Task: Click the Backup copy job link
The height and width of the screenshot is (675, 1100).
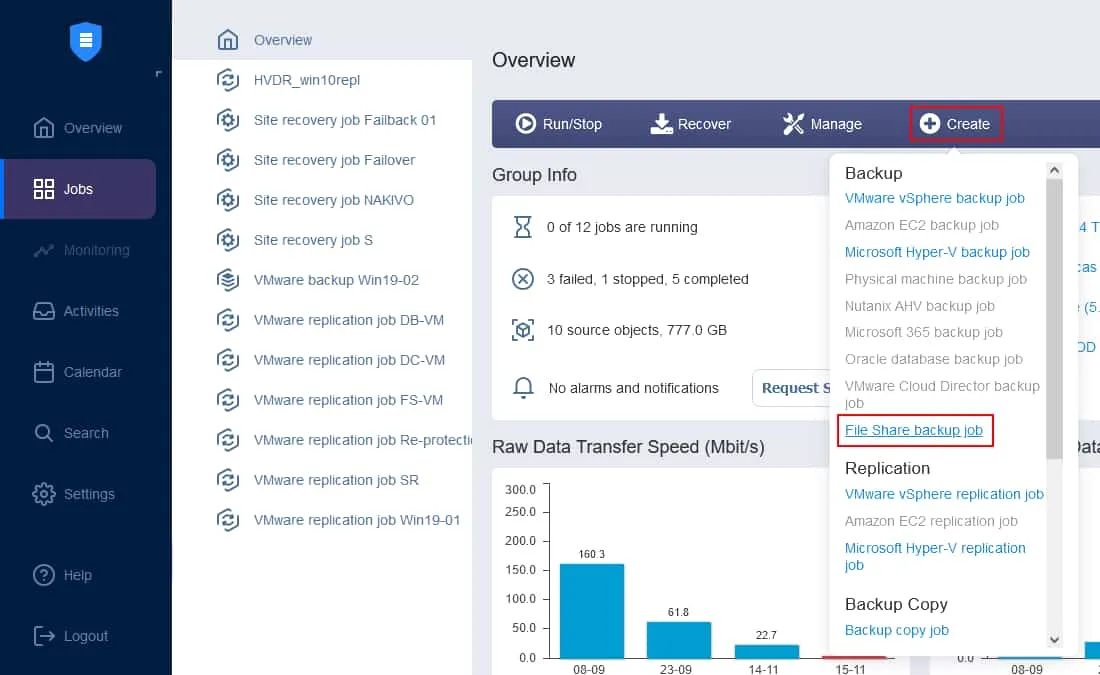Action: pos(896,630)
